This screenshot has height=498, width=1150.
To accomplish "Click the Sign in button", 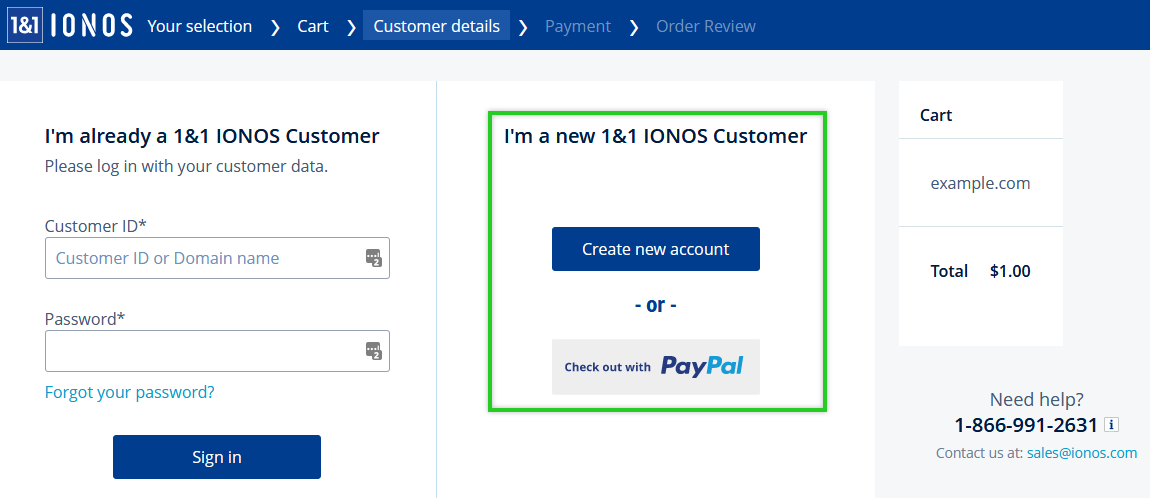I will 217,457.
